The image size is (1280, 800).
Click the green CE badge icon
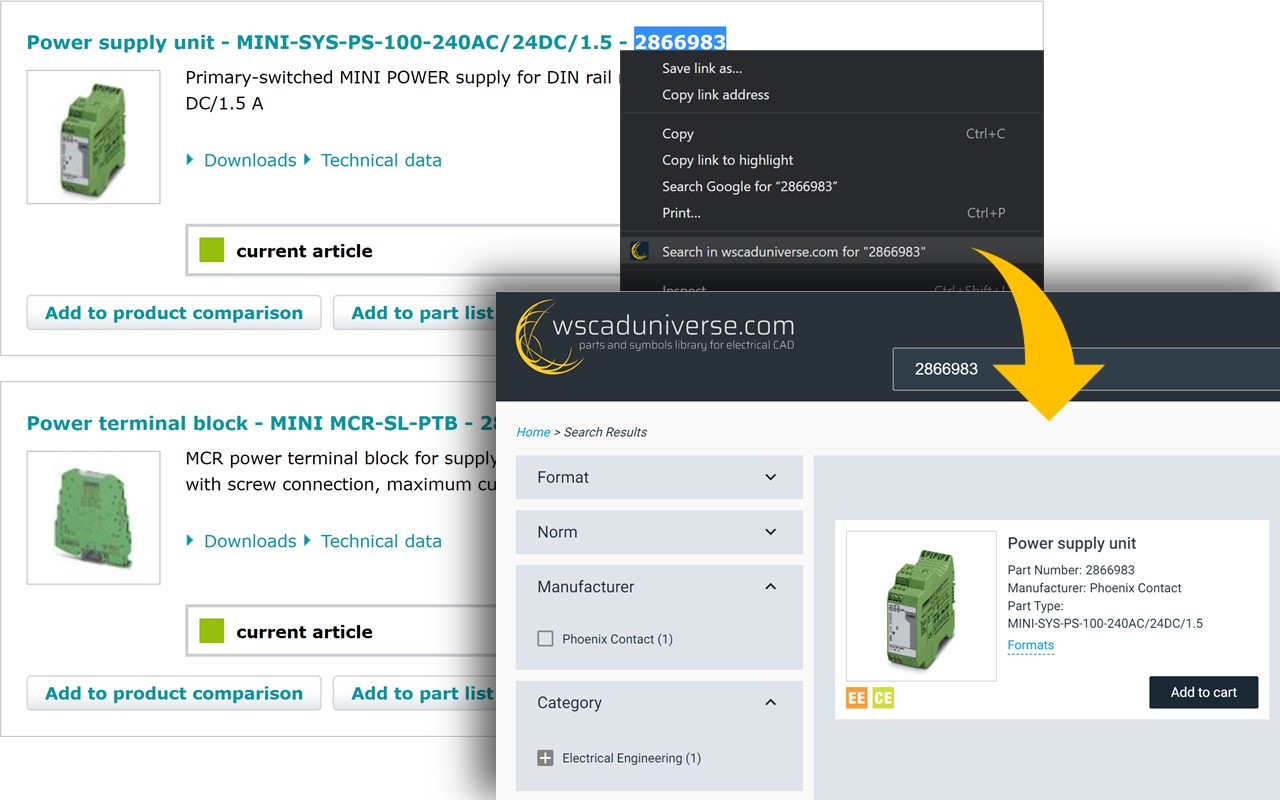pos(883,698)
